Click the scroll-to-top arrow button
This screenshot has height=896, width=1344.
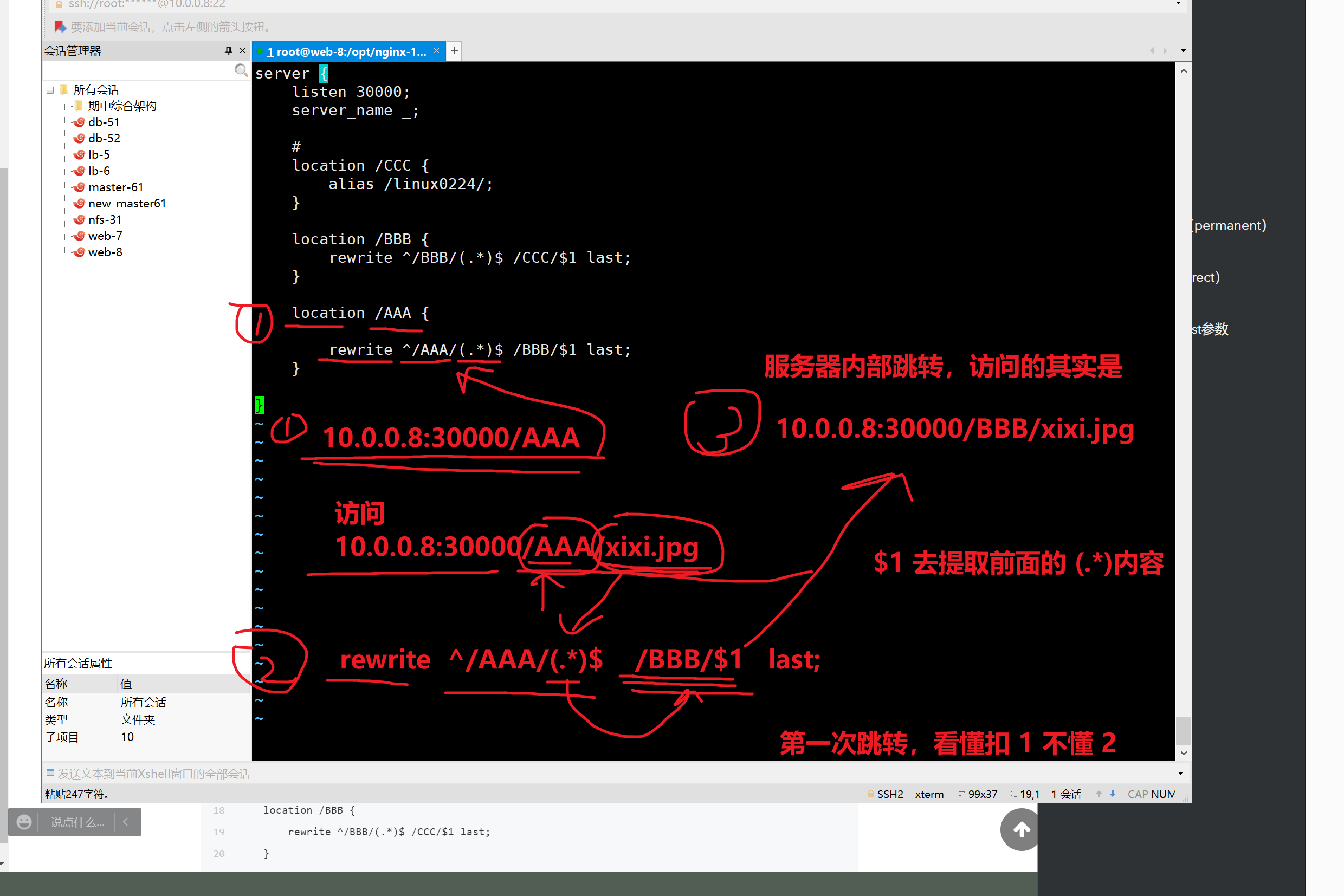click(x=1021, y=829)
